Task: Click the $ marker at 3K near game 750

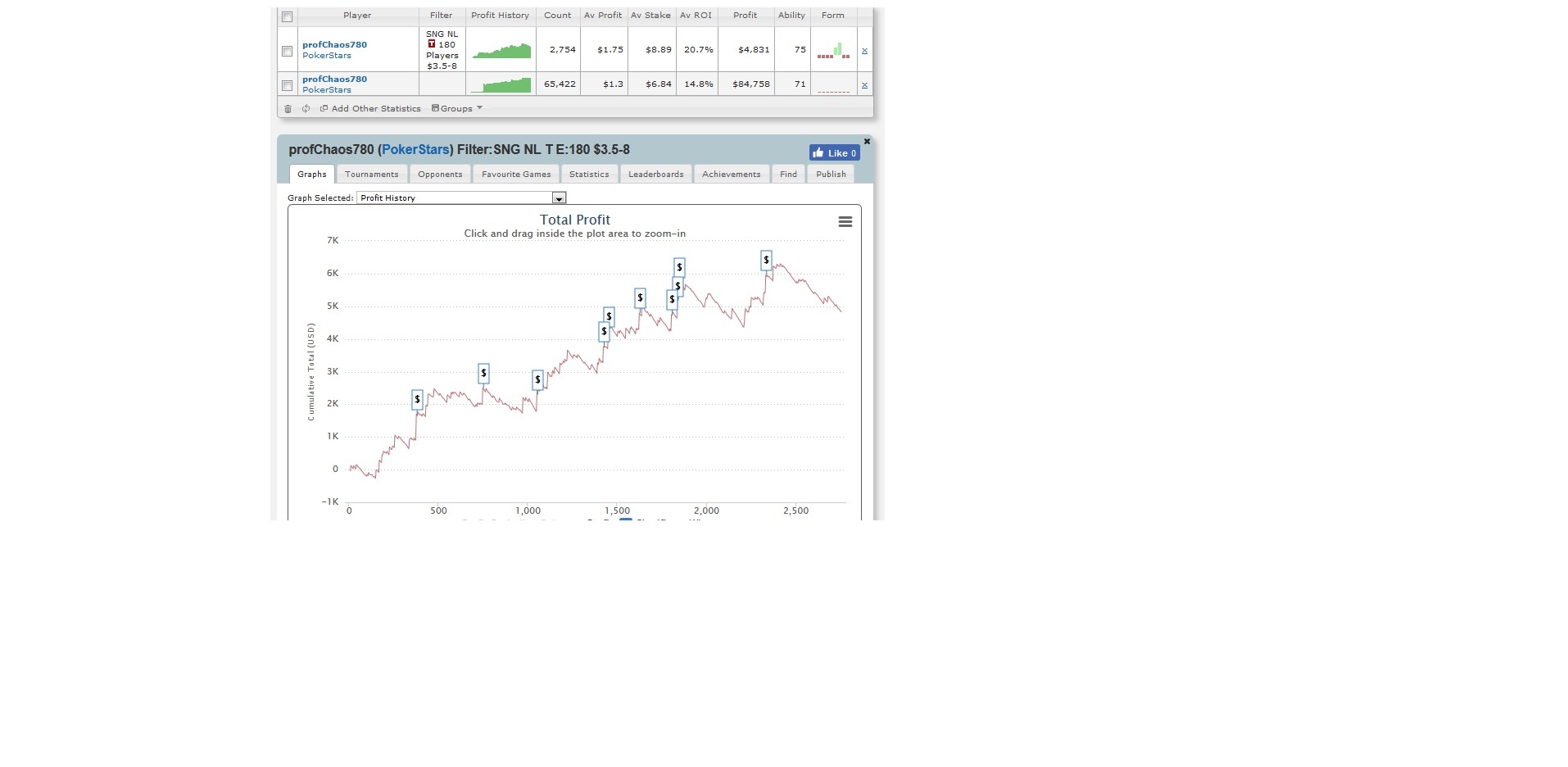Action: pyautogui.click(x=483, y=374)
